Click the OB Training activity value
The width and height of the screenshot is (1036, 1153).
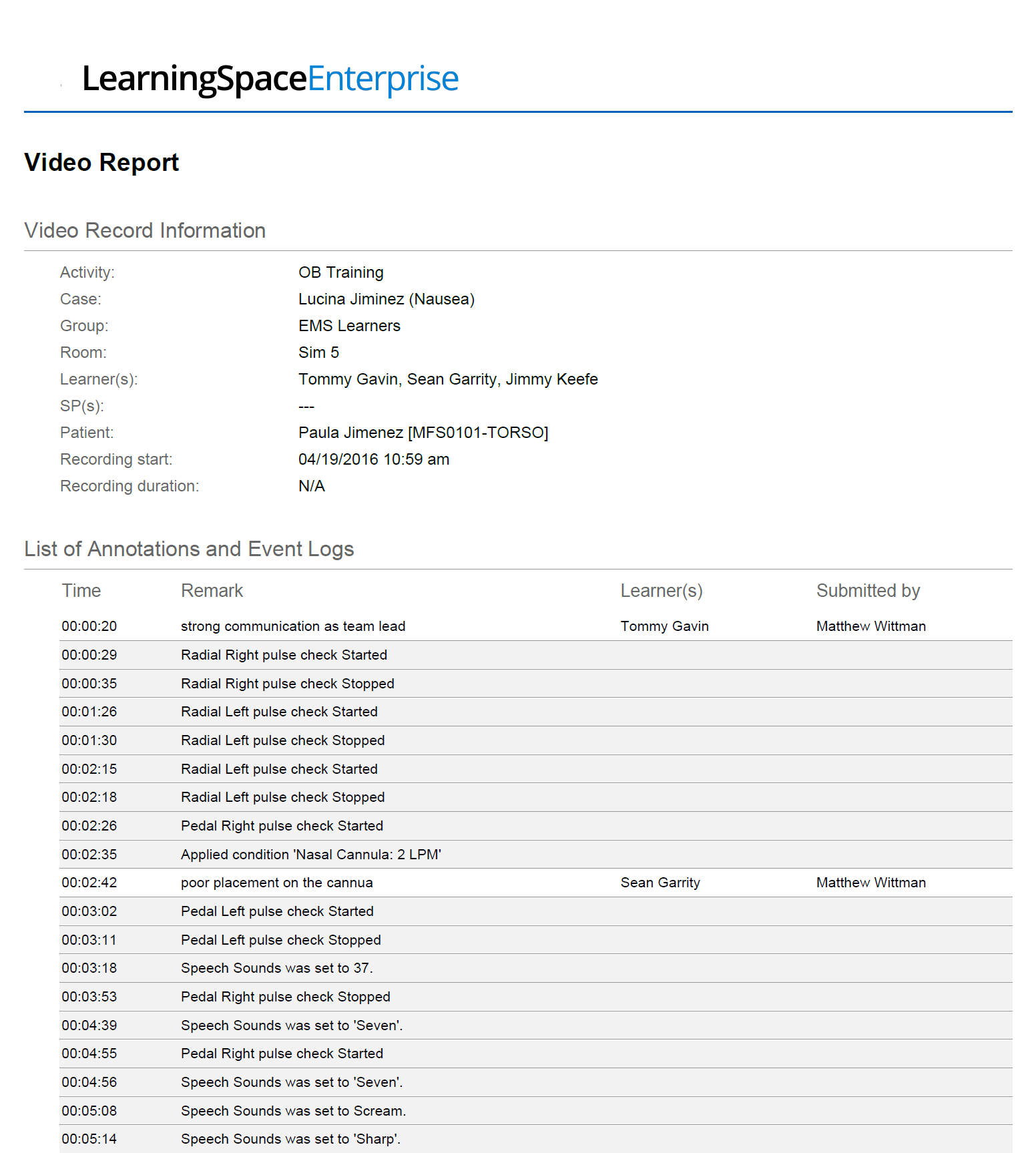(x=340, y=272)
